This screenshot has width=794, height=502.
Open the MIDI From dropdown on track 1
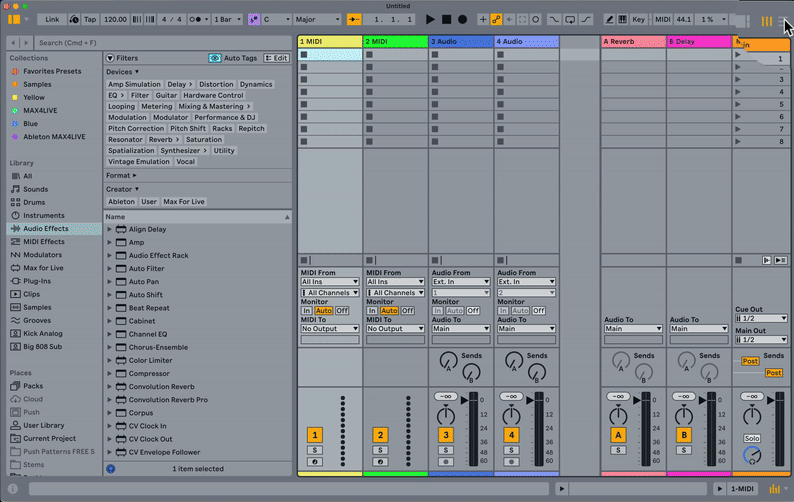click(x=330, y=282)
